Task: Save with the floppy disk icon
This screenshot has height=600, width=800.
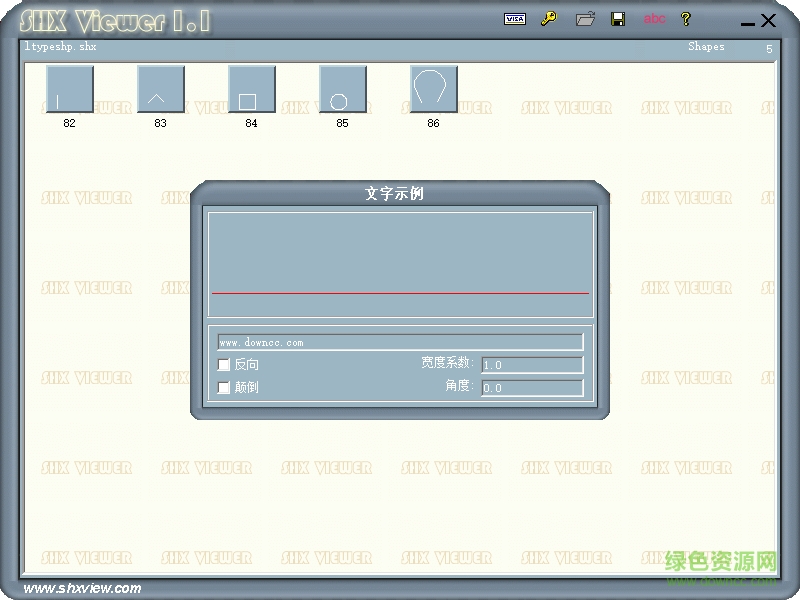Action: point(618,19)
